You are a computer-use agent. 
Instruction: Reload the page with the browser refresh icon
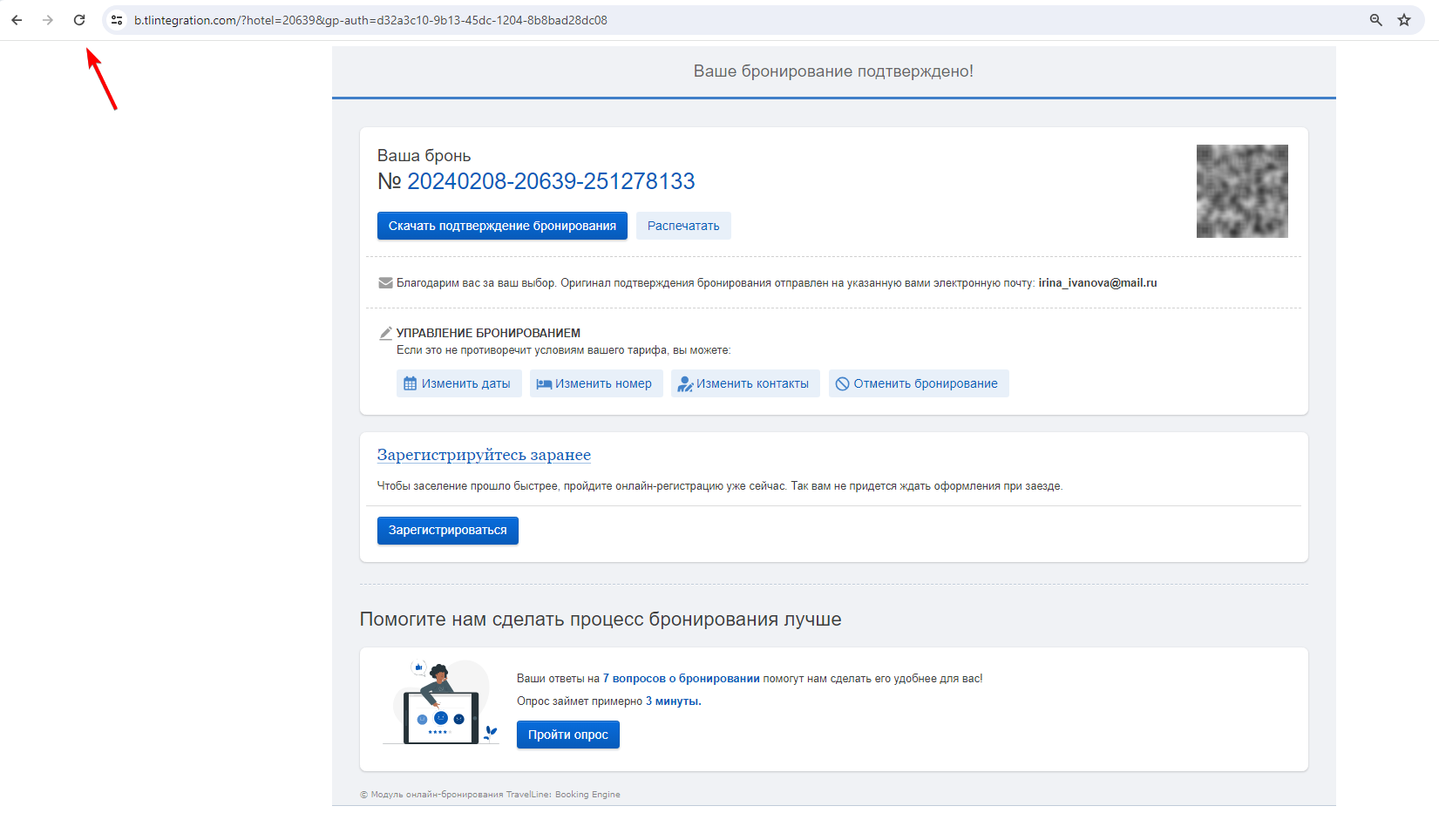79,20
